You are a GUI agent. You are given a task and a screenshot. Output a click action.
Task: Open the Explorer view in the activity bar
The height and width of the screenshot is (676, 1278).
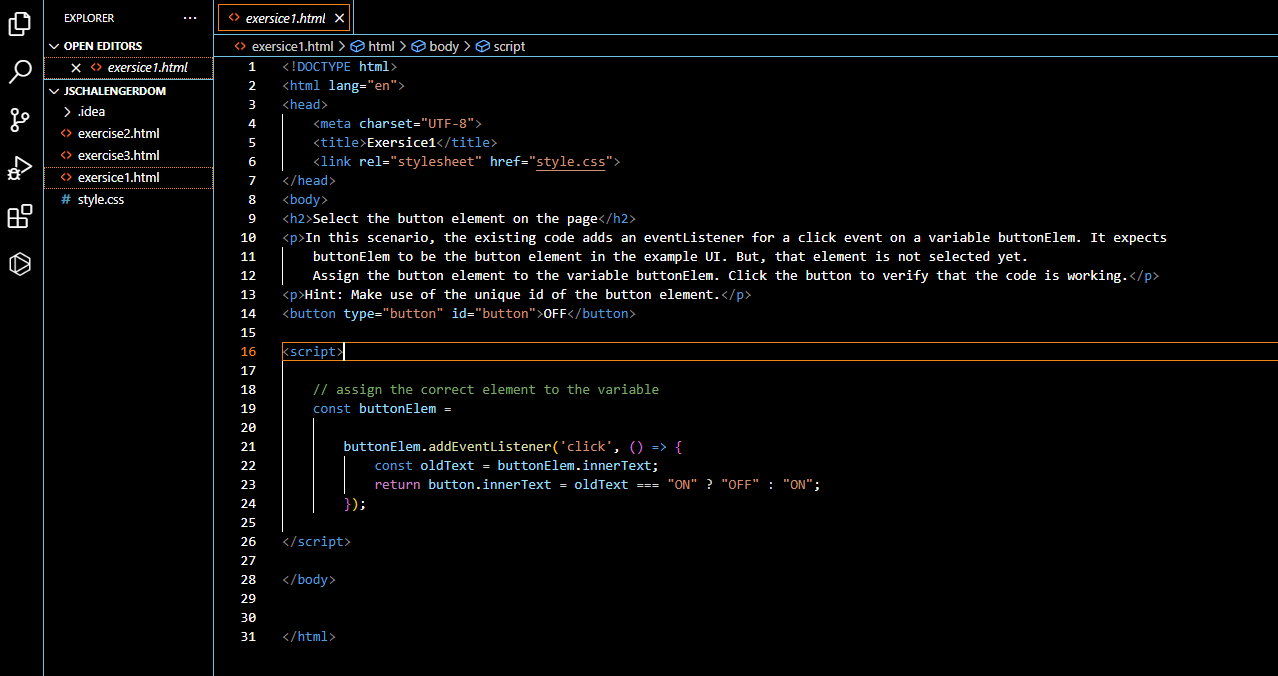coord(19,24)
